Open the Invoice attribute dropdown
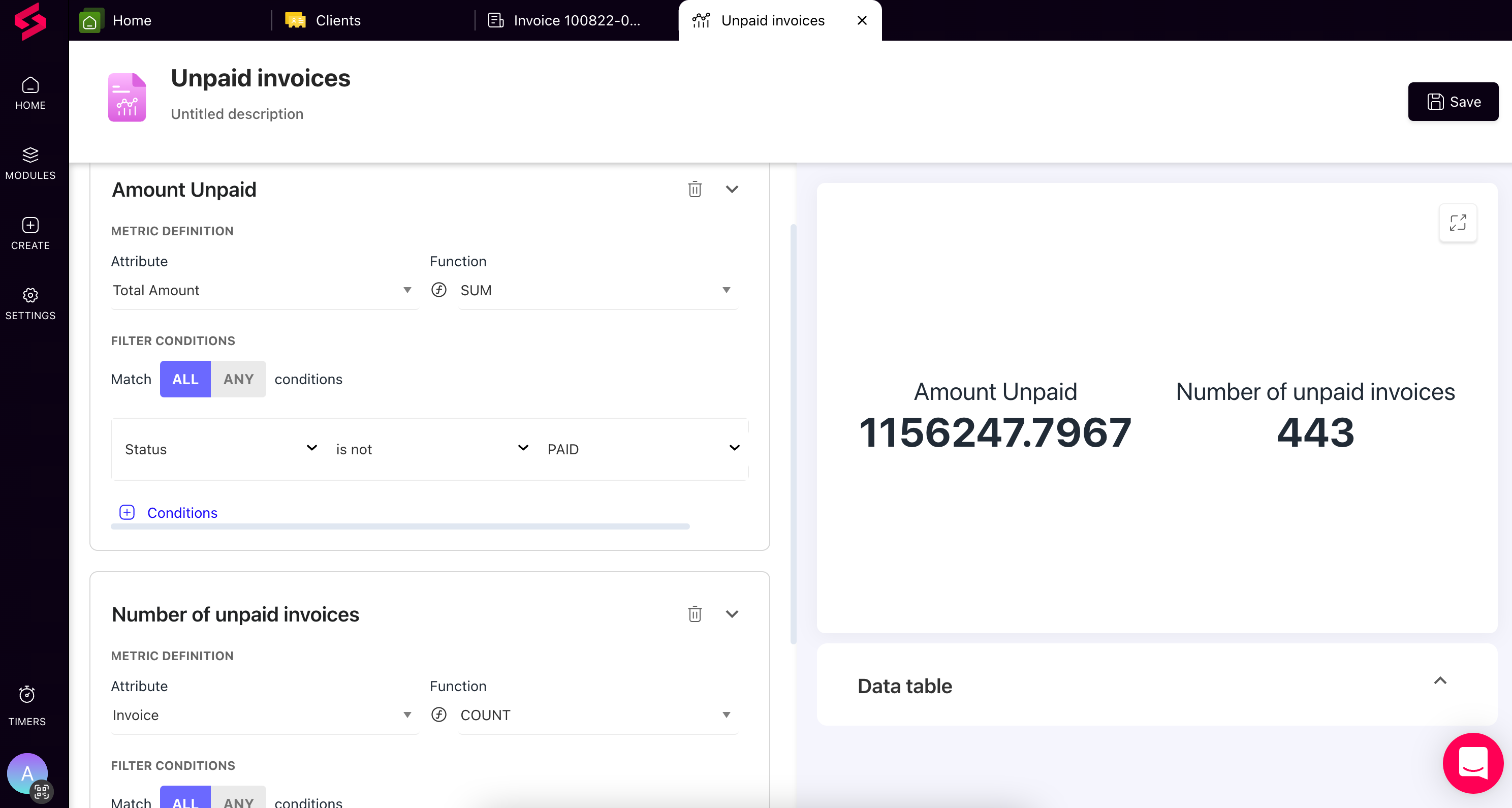The height and width of the screenshot is (808, 1512). tap(264, 715)
